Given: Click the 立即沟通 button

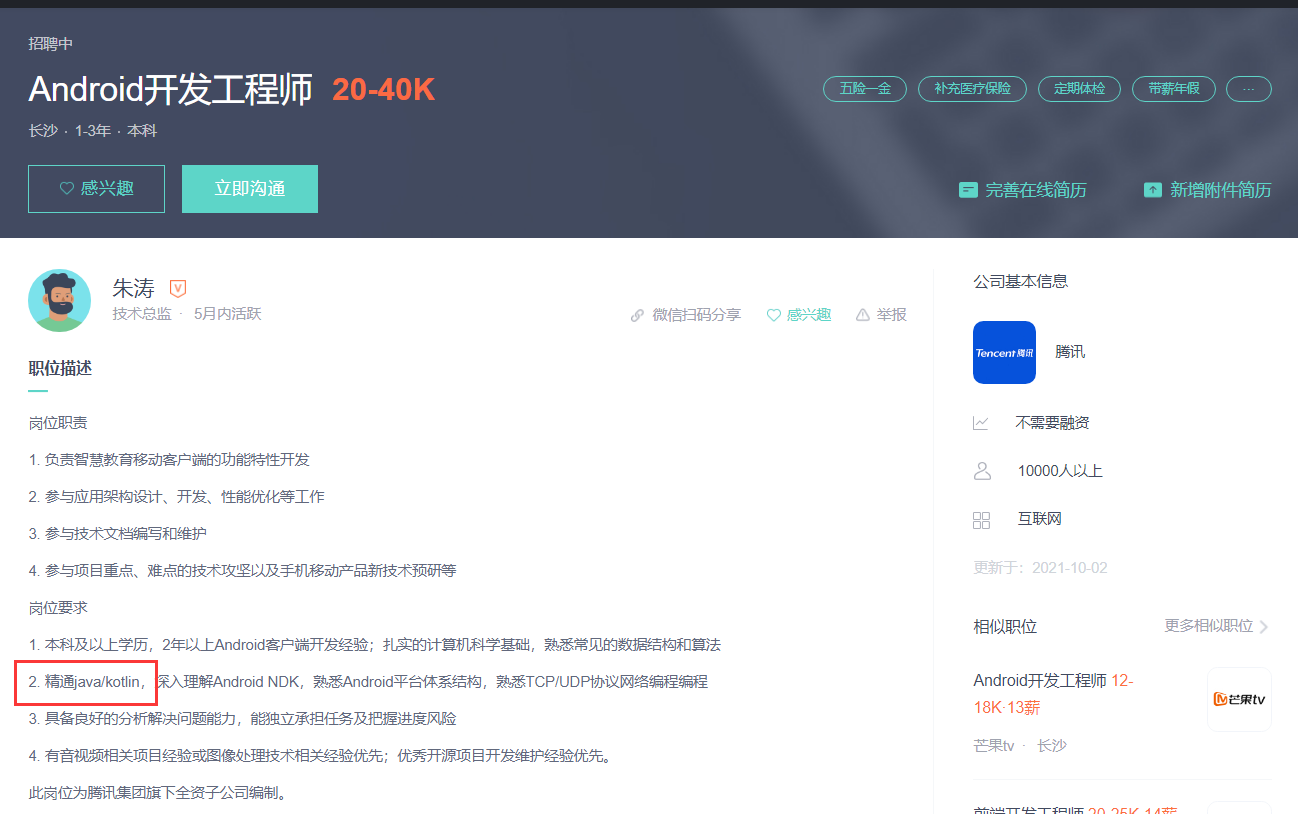Looking at the screenshot, I should [x=250, y=189].
